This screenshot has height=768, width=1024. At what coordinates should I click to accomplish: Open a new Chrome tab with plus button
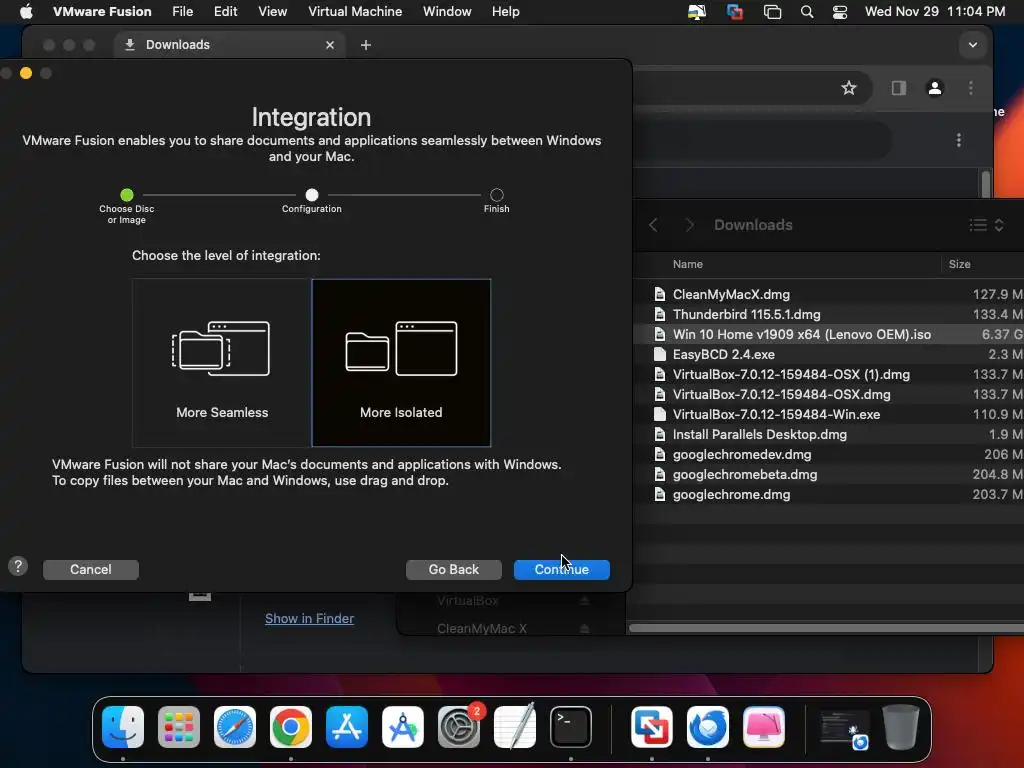pos(366,45)
